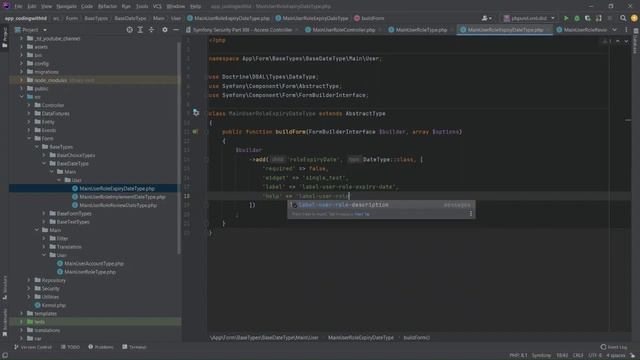
Task: Click Expand All icon in Project panel
Action: [140, 30]
